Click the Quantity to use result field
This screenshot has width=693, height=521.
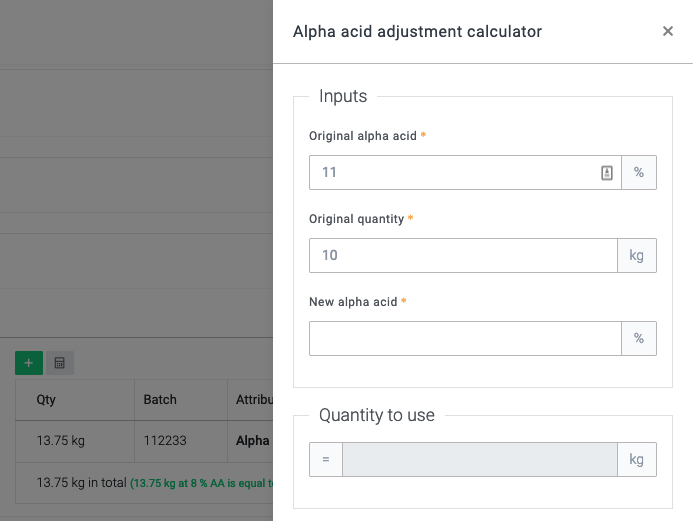(479, 460)
